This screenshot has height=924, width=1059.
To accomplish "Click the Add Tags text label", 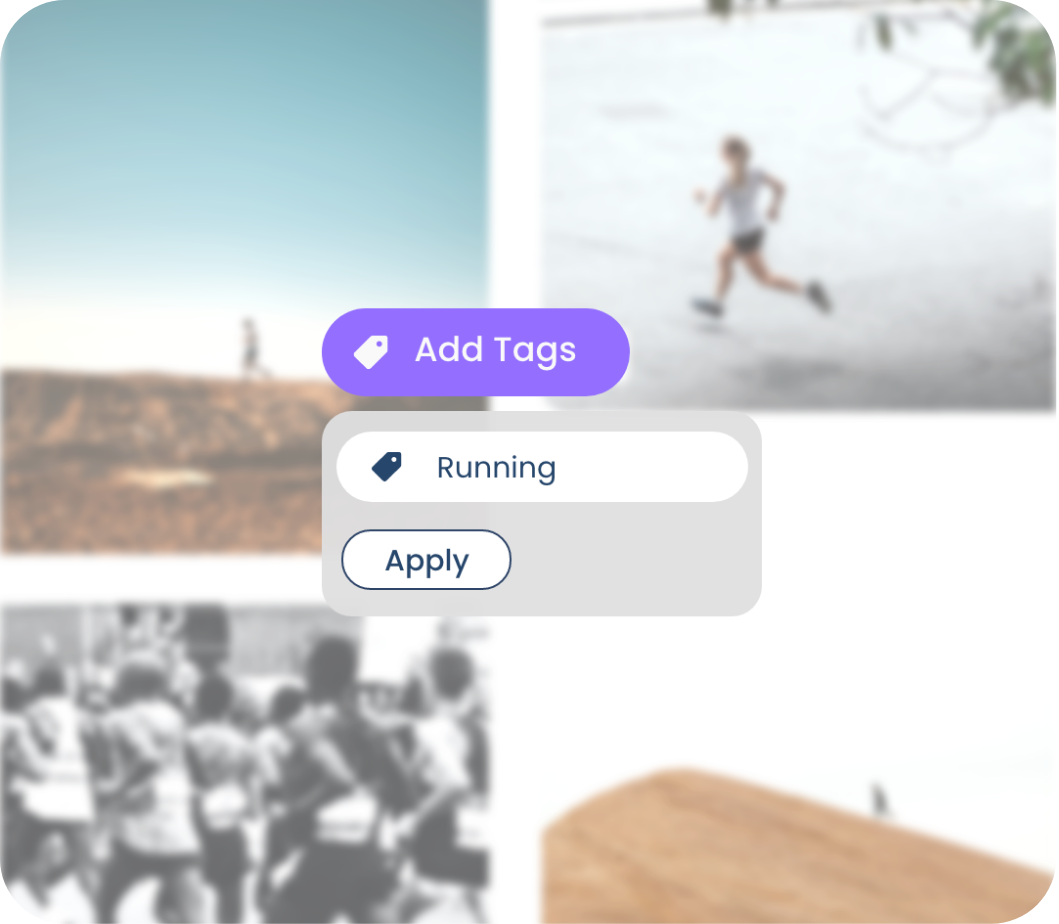I will [495, 351].
